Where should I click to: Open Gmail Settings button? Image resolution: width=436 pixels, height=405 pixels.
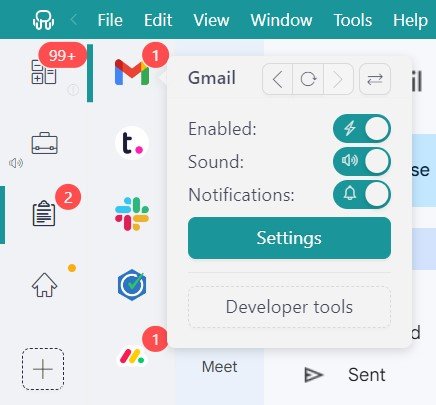click(289, 238)
